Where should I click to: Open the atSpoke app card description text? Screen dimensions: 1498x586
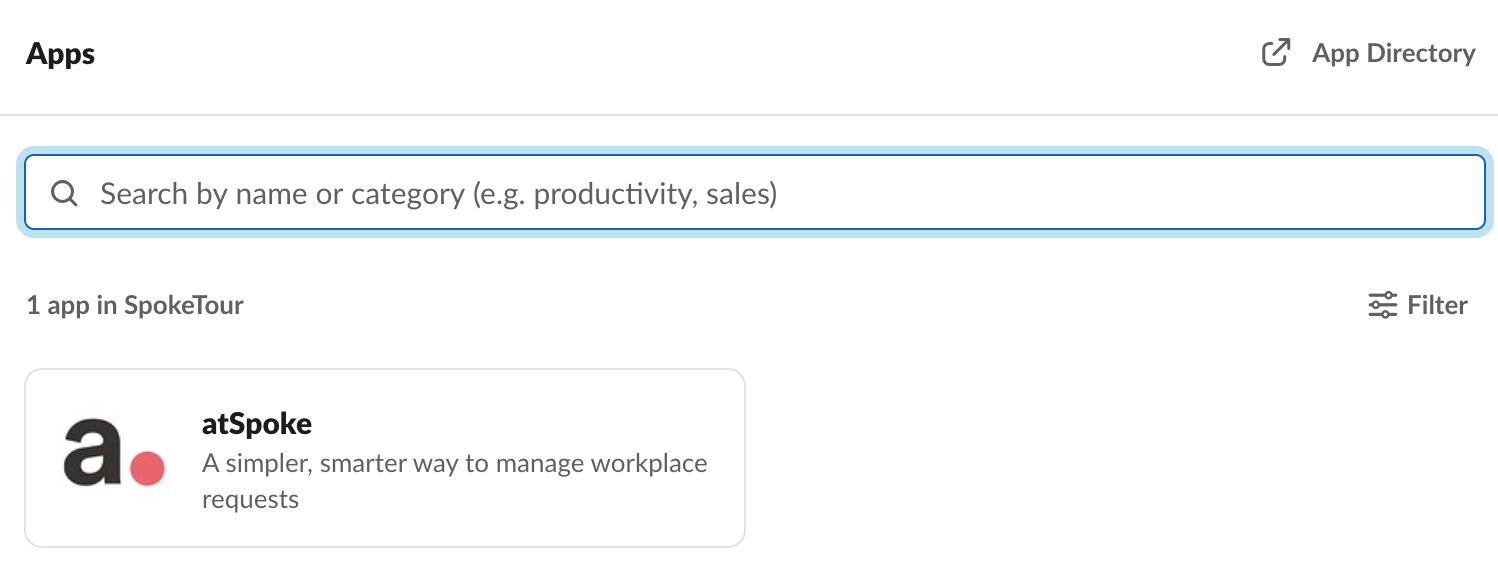(455, 481)
